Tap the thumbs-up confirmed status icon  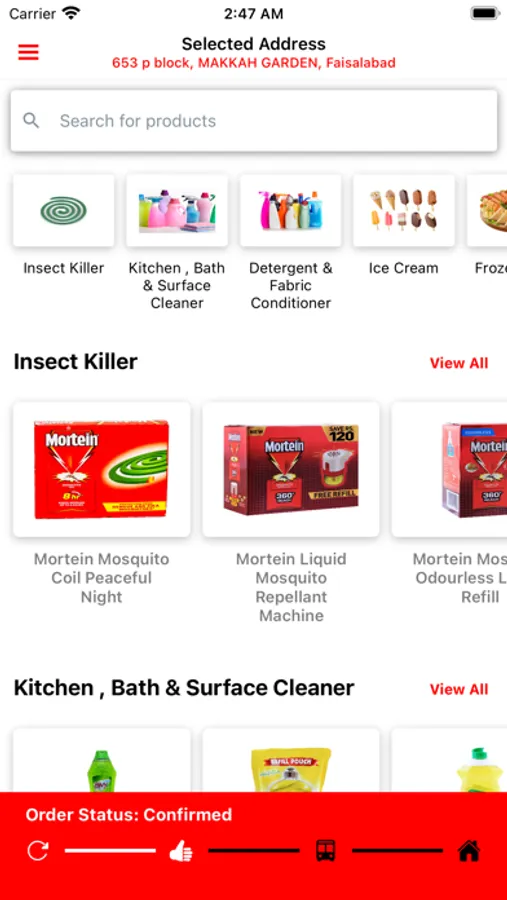[x=181, y=851]
